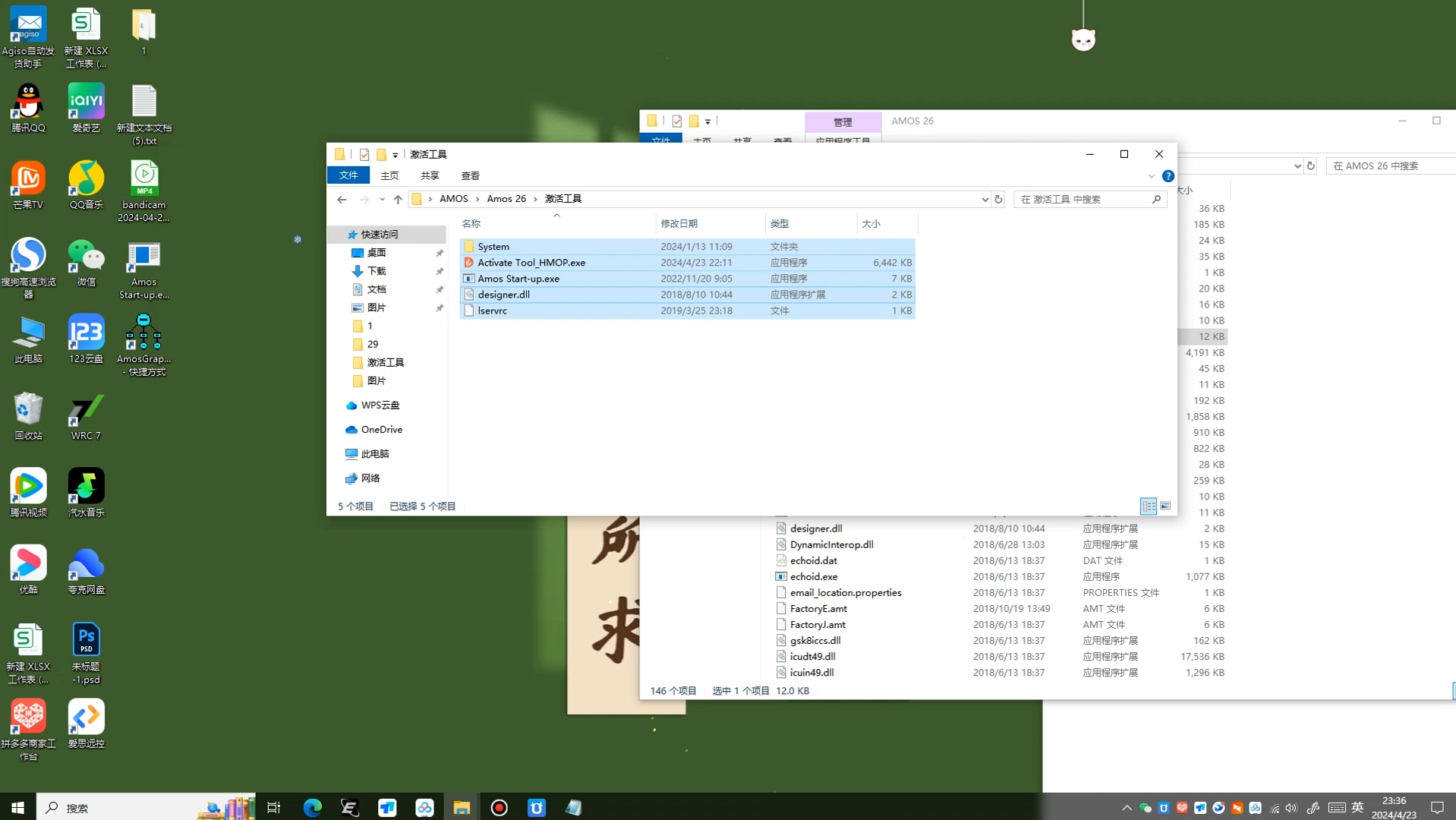Switch to large icons view layout
This screenshot has height=820, width=1456.
(x=1165, y=506)
